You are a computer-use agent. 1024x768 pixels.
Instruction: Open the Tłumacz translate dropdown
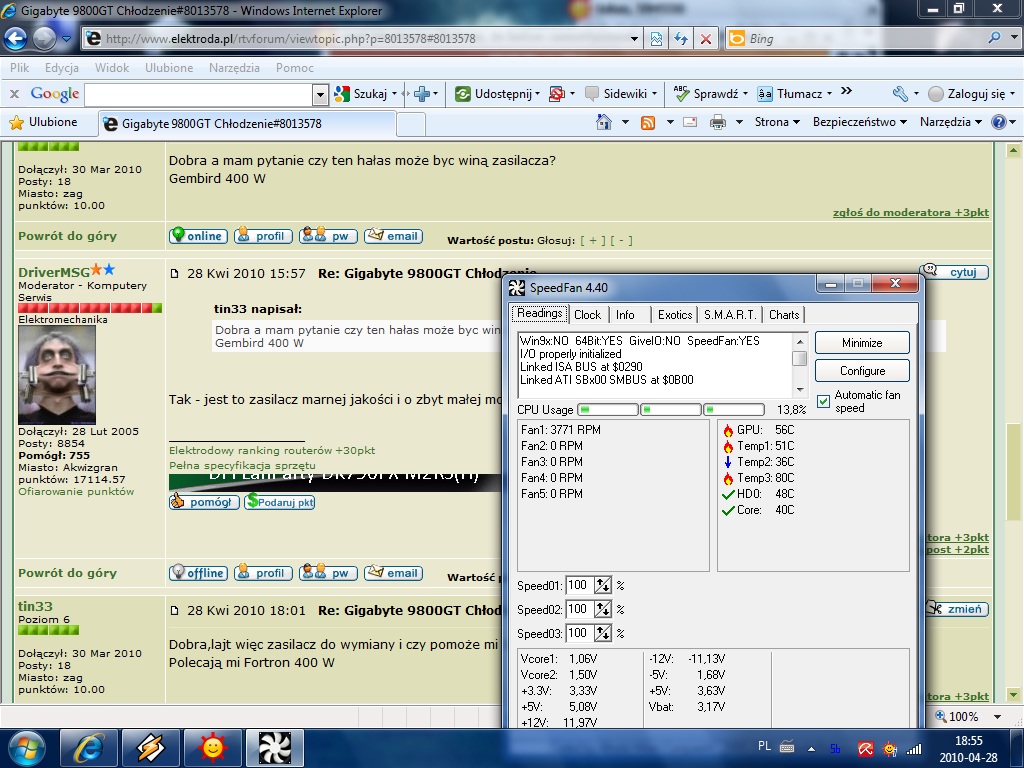pyautogui.click(x=829, y=94)
